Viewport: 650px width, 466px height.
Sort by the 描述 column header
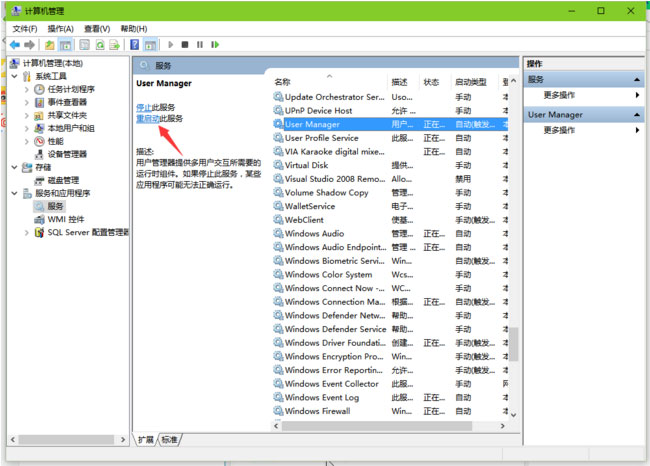coord(403,82)
